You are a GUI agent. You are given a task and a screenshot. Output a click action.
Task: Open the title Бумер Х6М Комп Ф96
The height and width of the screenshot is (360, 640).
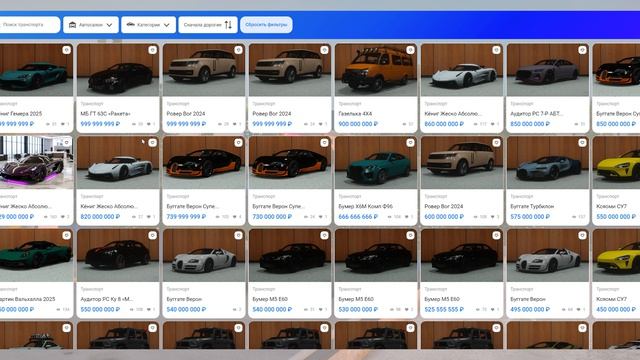click(x=366, y=206)
